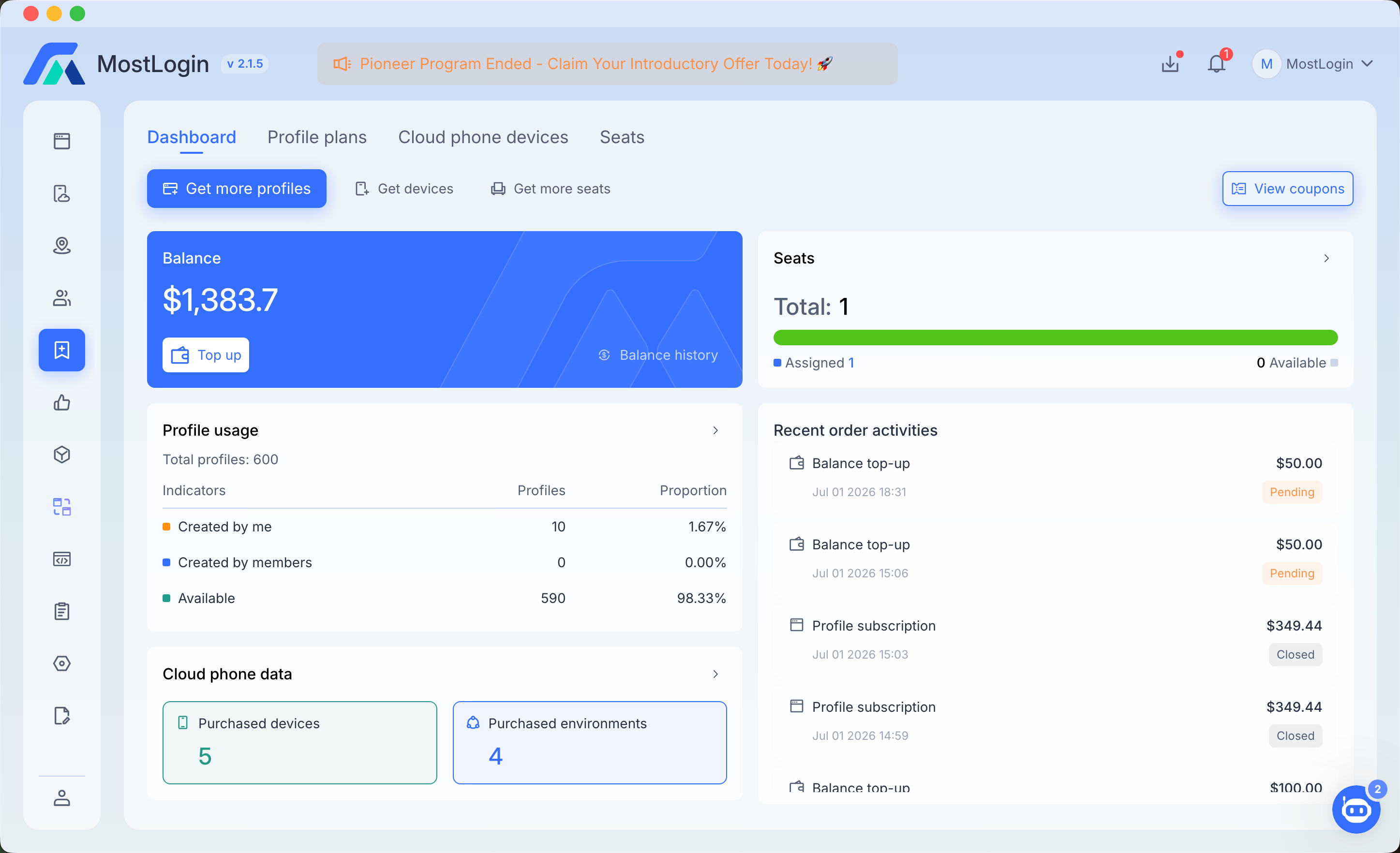Click the Assigned 1 seats label
1400x853 pixels.
click(814, 362)
